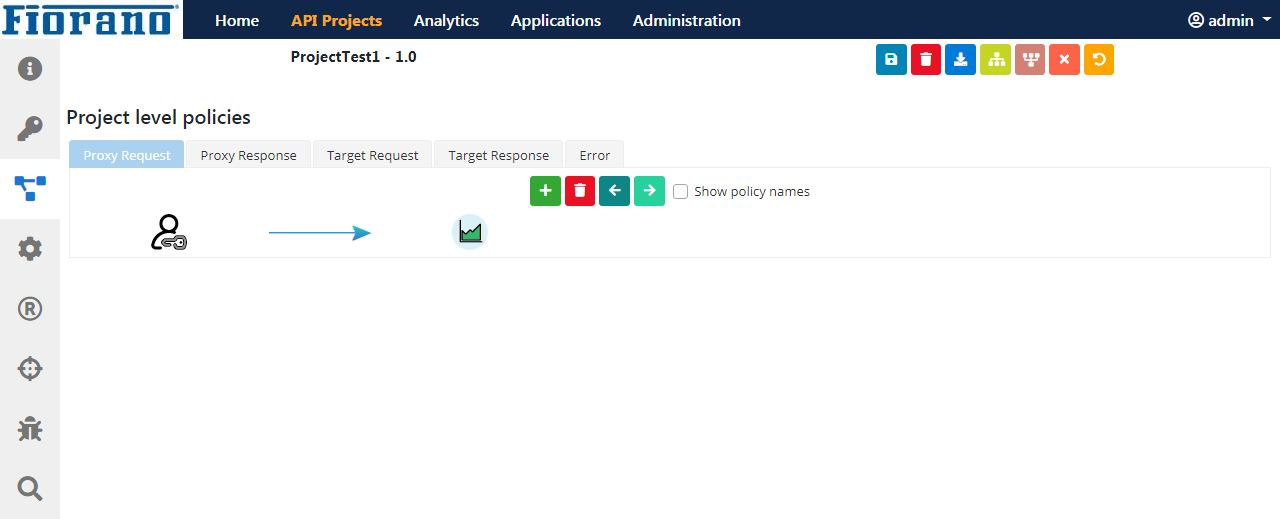Open the bug icon in the left sidebar
Viewport: 1280px width, 519px height.
pyautogui.click(x=30, y=429)
